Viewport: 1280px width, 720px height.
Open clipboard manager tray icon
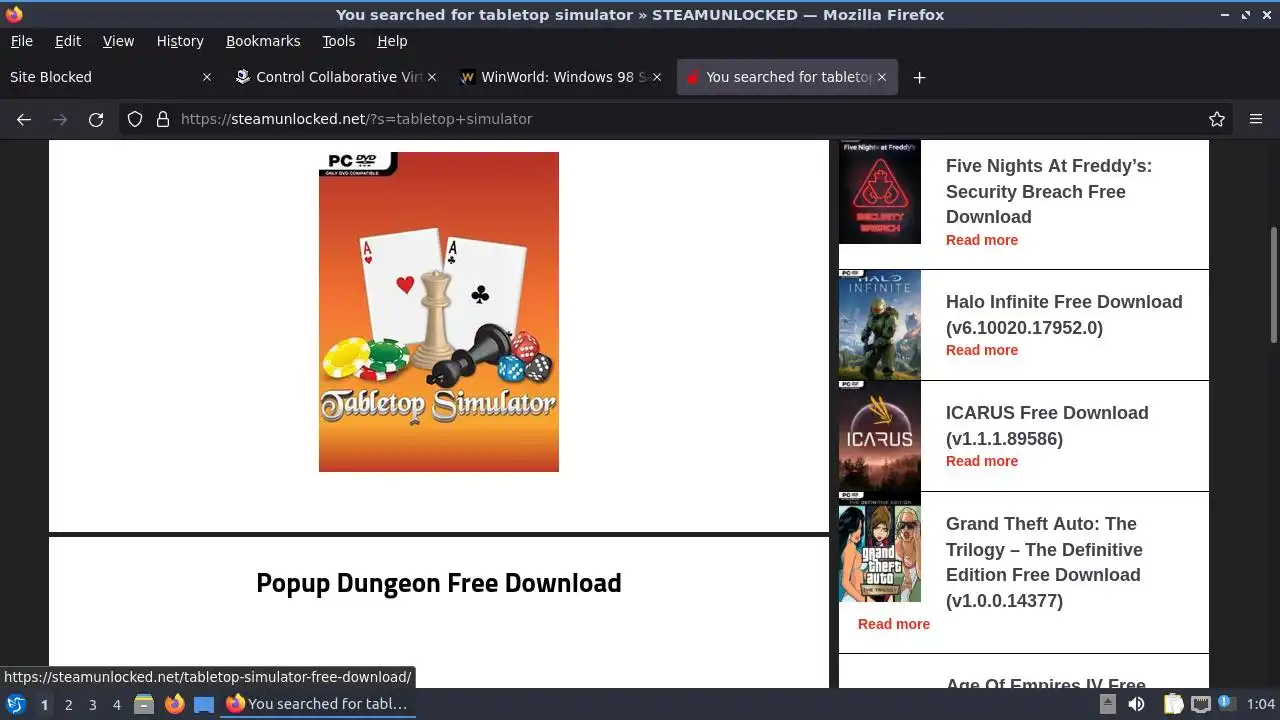[1173, 704]
